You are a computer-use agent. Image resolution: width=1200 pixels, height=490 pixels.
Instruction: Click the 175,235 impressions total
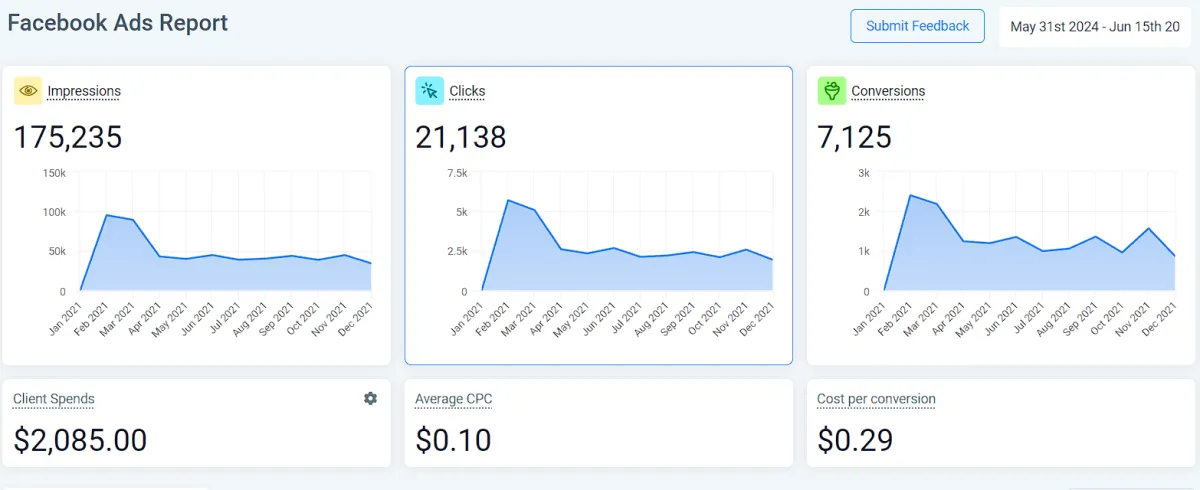(x=68, y=137)
